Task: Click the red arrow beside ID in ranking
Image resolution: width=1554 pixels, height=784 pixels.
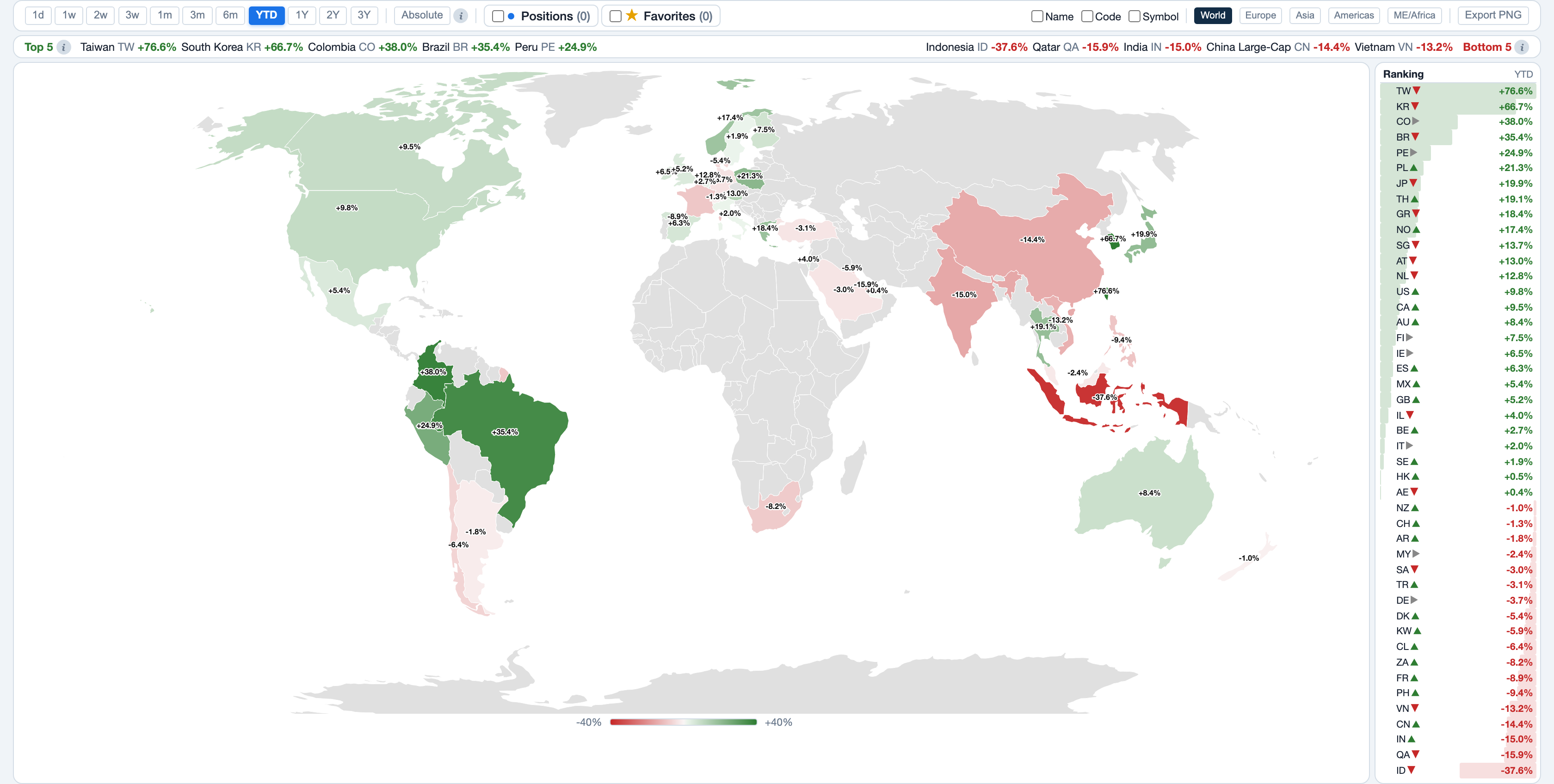Action: (x=1411, y=770)
